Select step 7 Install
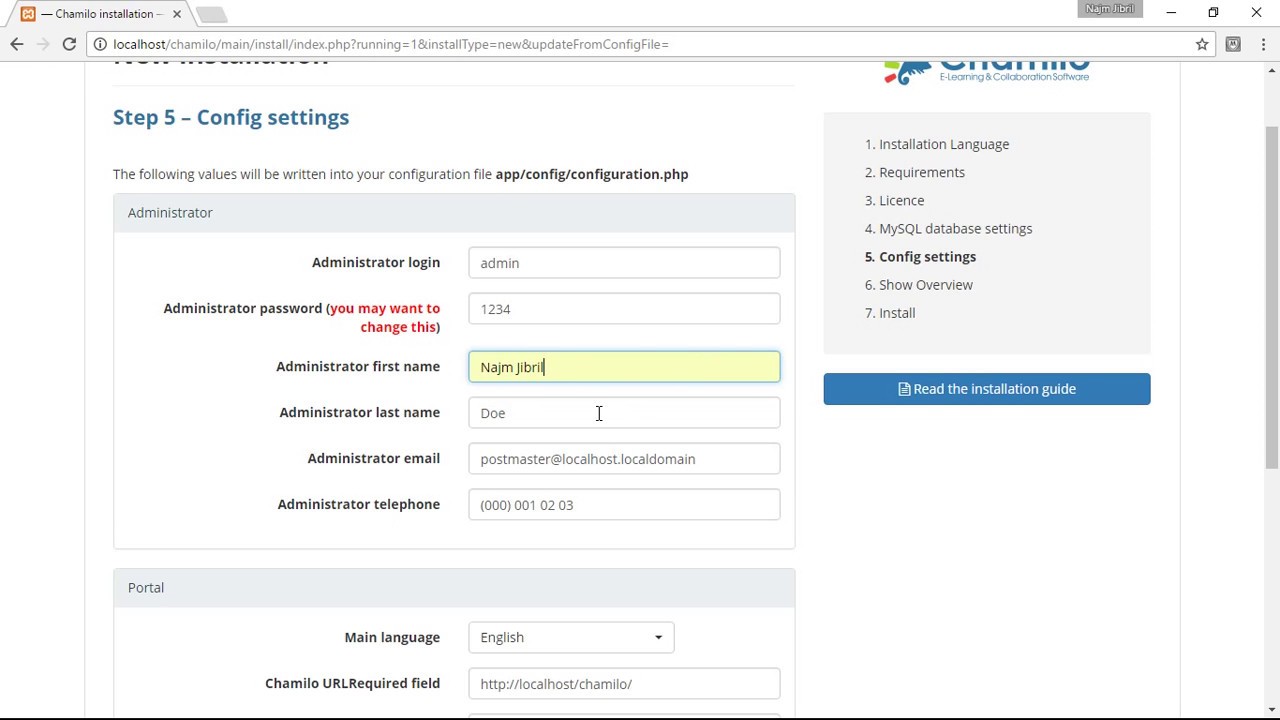Screen dimensions: 1280x720 (x=897, y=312)
